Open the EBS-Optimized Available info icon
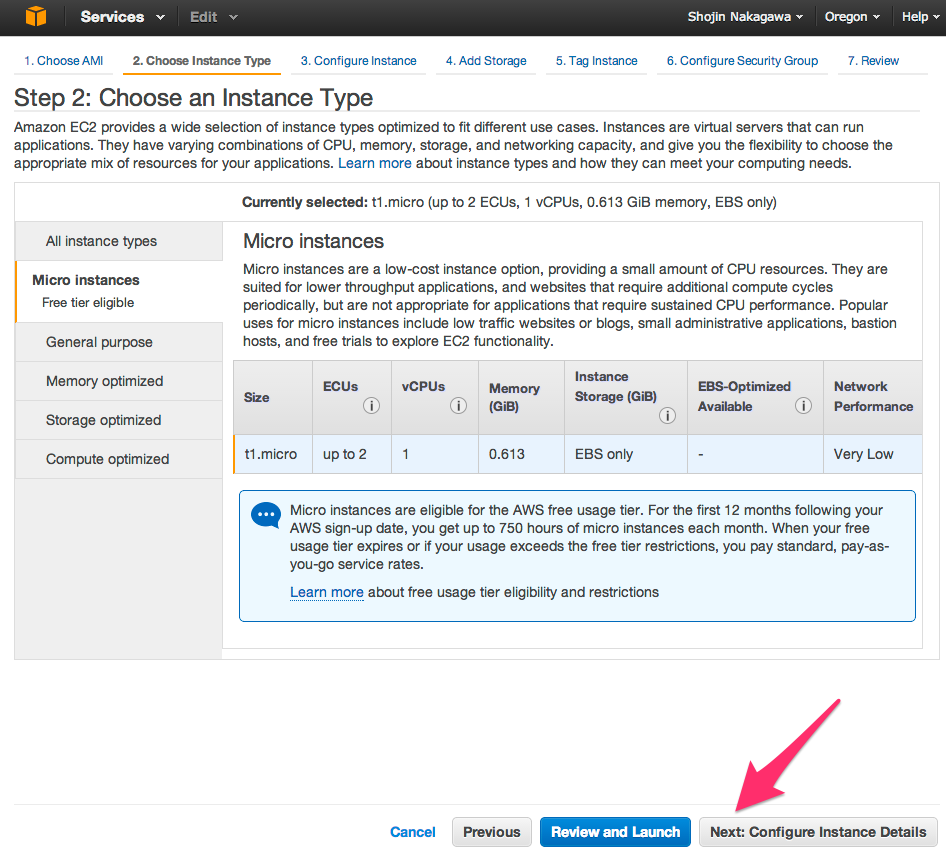This screenshot has height=858, width=946. [803, 405]
